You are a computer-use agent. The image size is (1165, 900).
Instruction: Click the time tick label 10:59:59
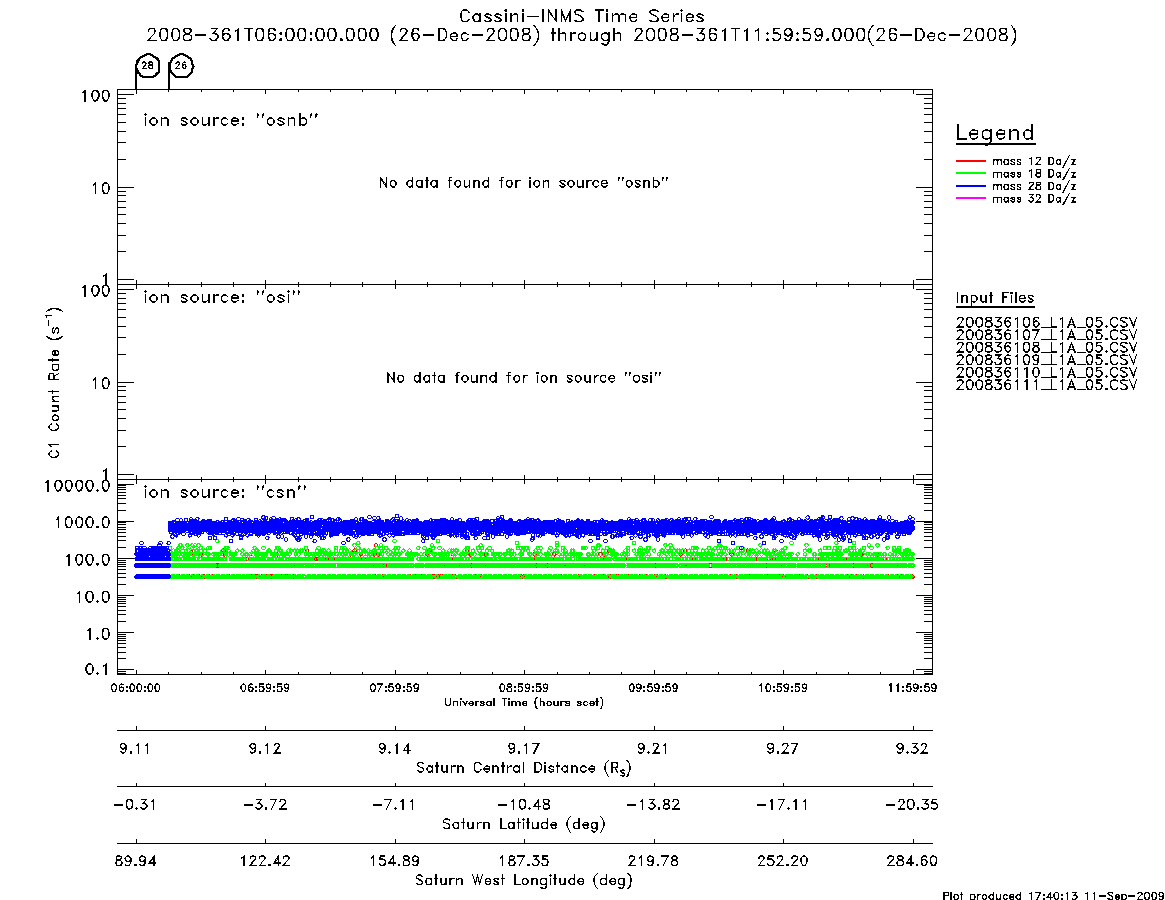[x=782, y=688]
